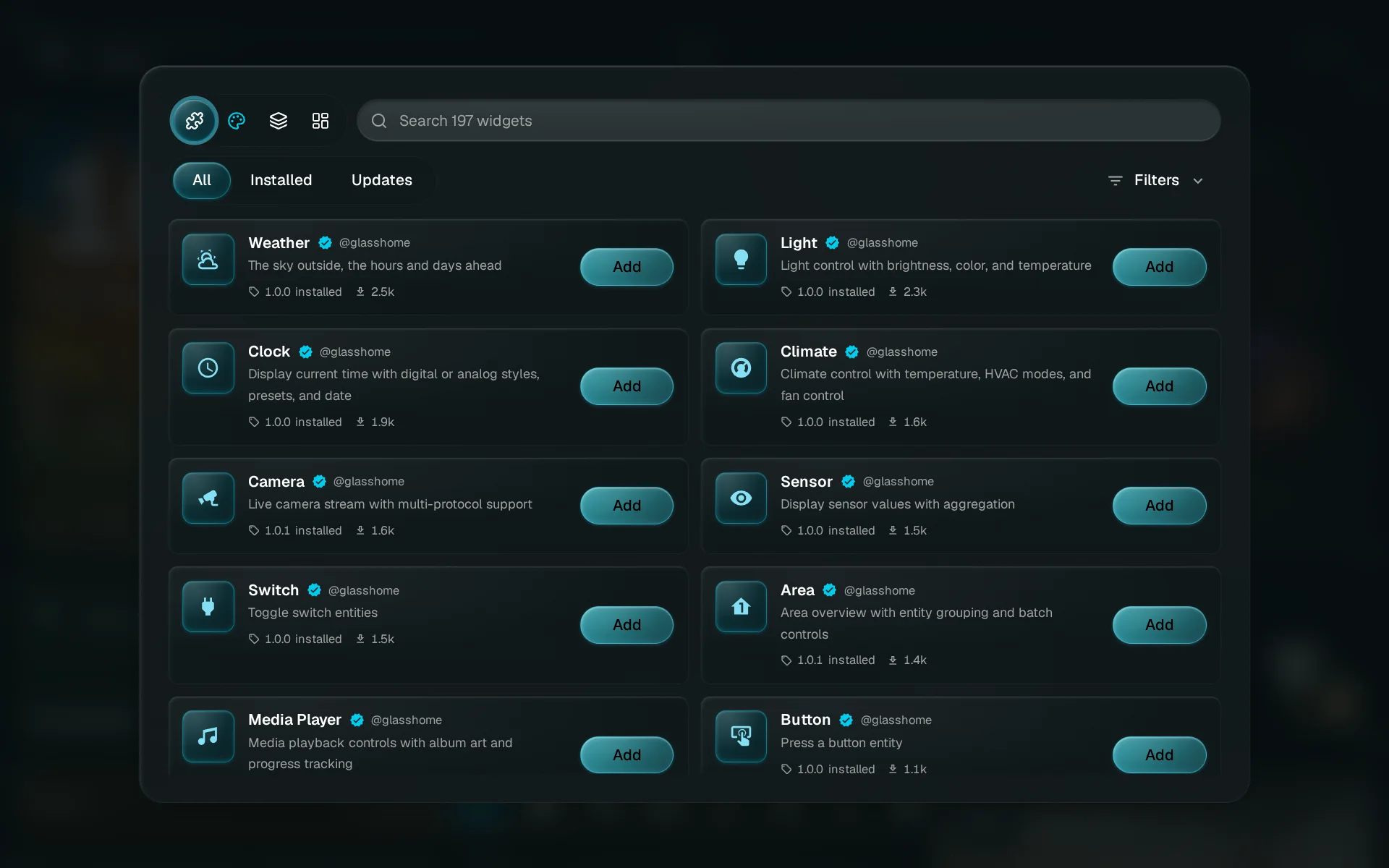1389x868 pixels.
Task: Click the Area house icon
Action: pyautogui.click(x=741, y=606)
